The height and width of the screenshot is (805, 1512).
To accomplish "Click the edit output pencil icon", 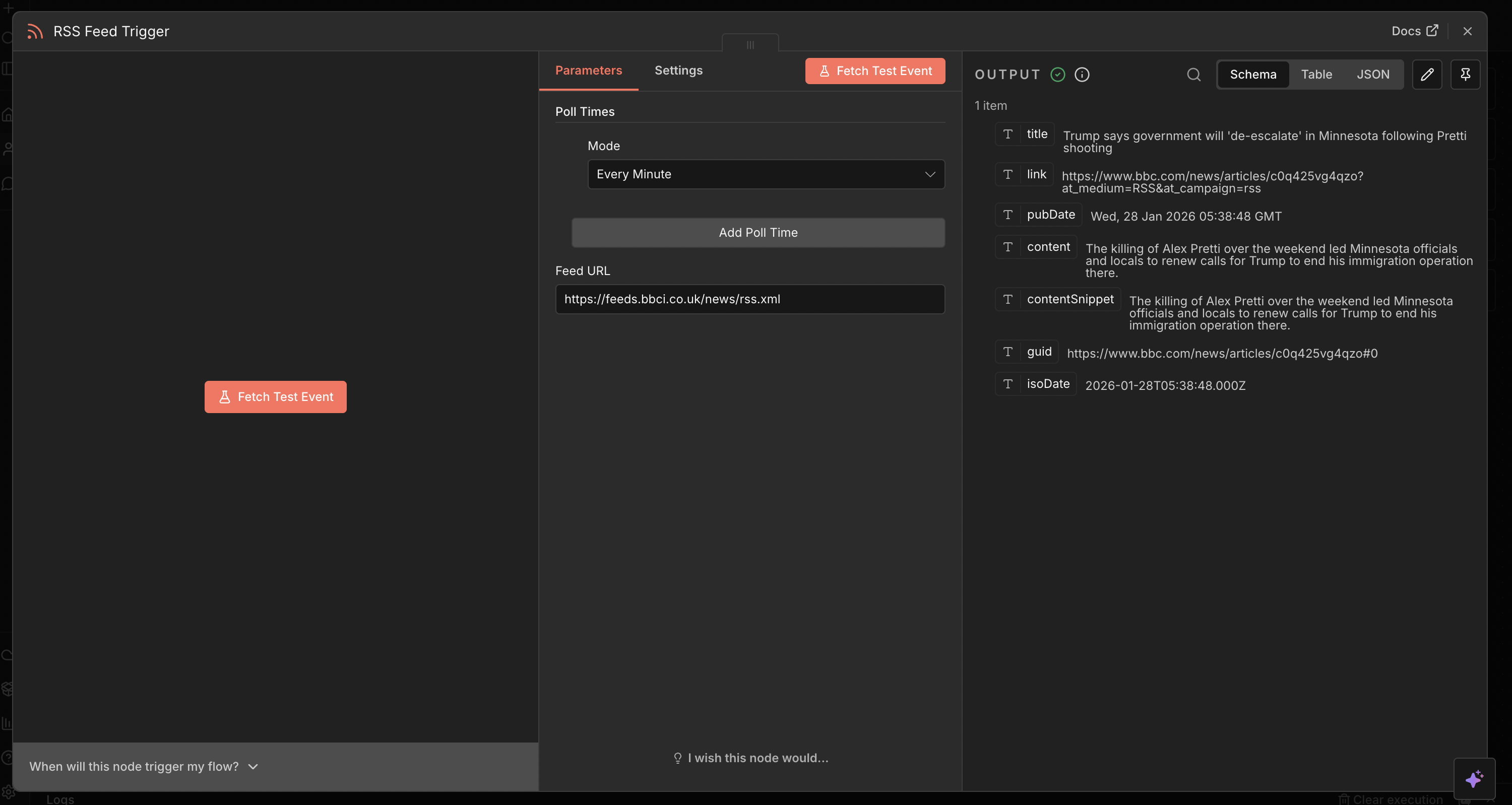I will click(1427, 74).
